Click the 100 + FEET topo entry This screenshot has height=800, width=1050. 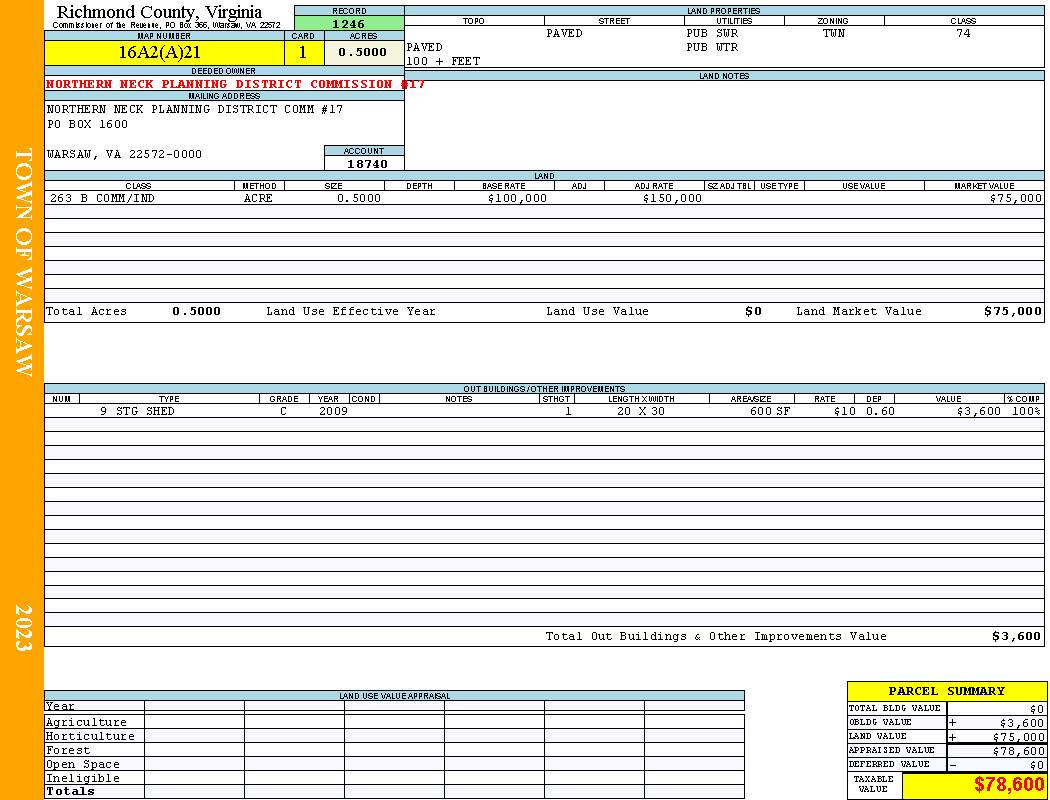[443, 62]
